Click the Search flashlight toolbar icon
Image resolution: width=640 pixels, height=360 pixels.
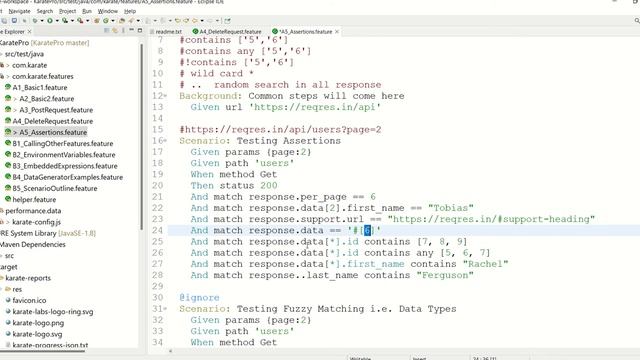pyautogui.click(x=131, y=20)
